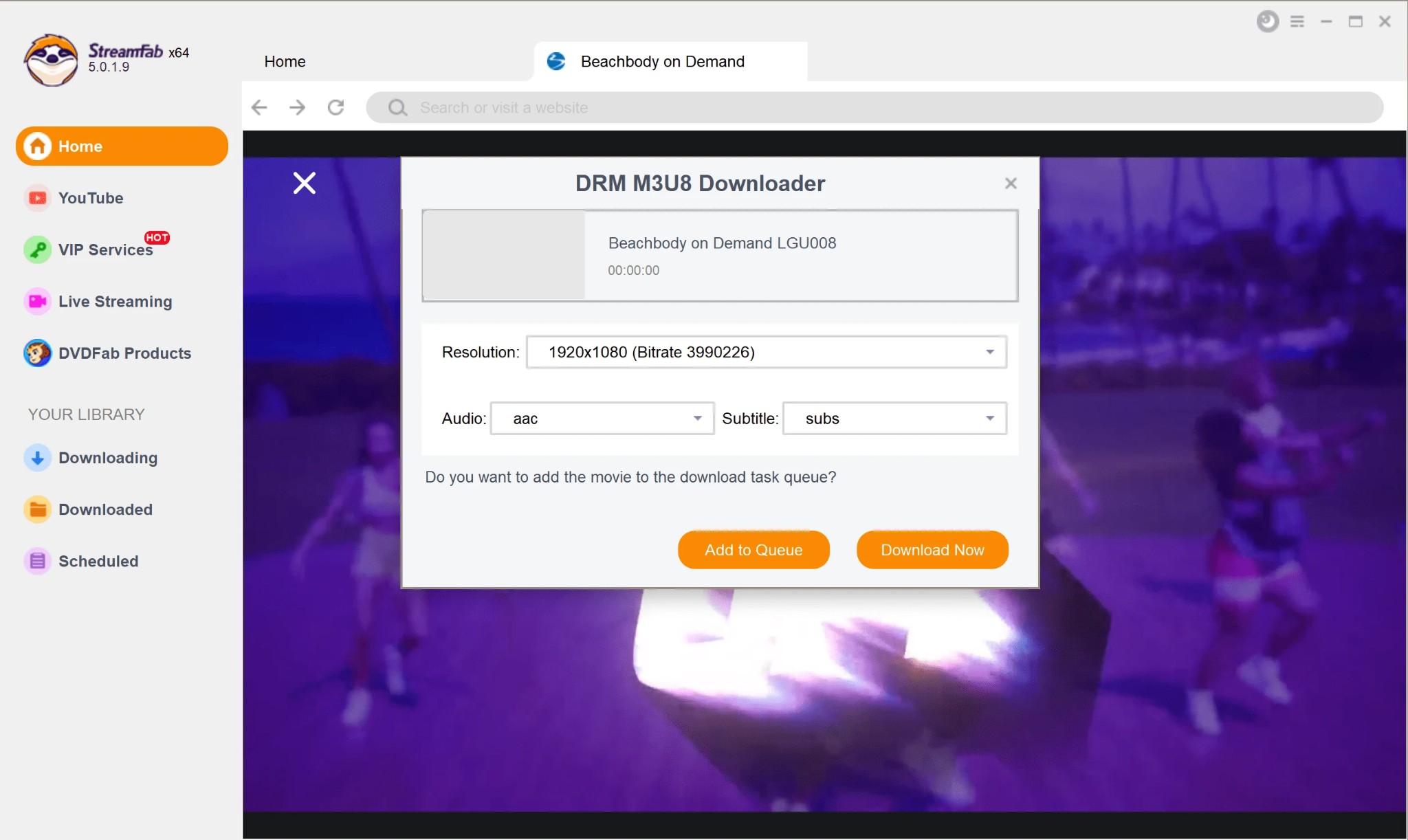View Downloading library section
The width and height of the screenshot is (1408, 840).
pyautogui.click(x=108, y=457)
